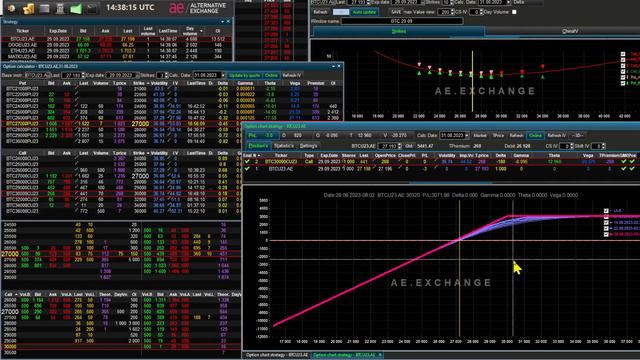Click the ae Alternative Exchange logo

click(198, 8)
